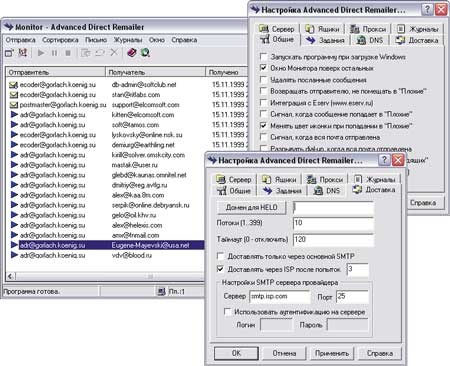Screen dimensions: 450x366
Task: Switch to Ящики tab in front settings window
Action: click(x=279, y=179)
